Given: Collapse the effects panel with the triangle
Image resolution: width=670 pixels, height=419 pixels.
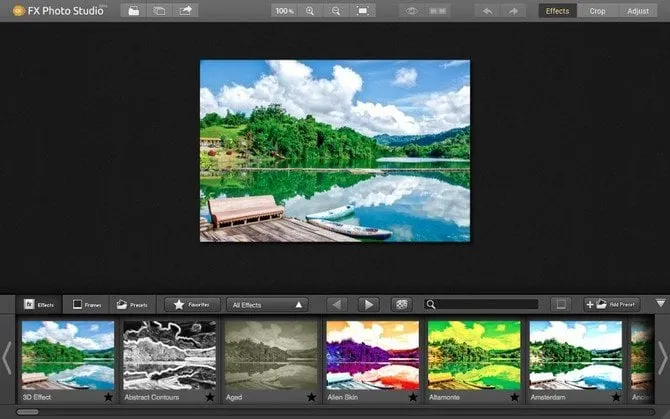Looking at the screenshot, I should coord(660,303).
